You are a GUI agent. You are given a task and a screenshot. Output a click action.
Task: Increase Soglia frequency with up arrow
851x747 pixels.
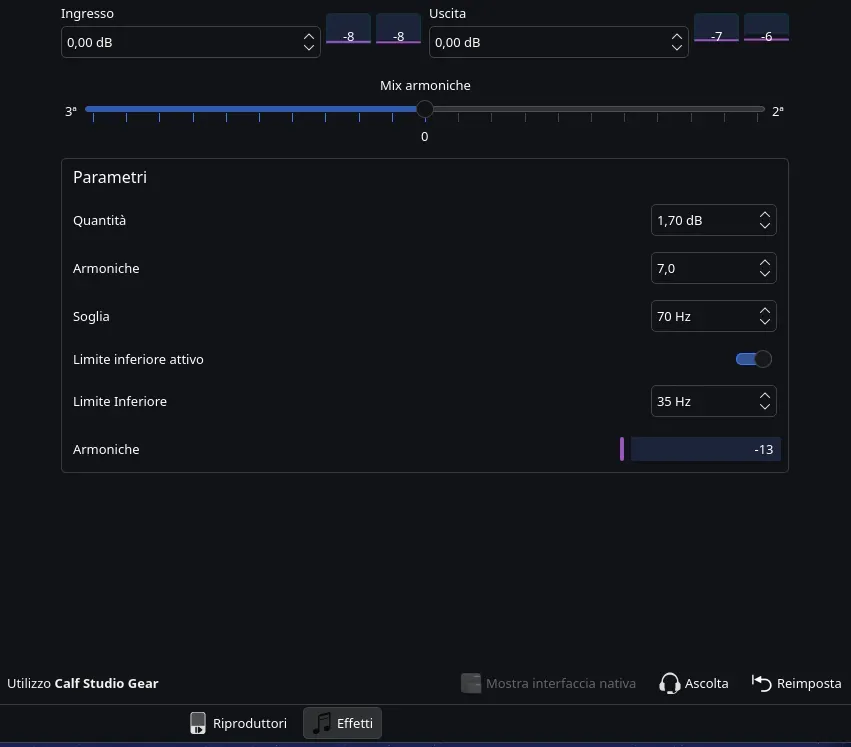(x=764, y=311)
